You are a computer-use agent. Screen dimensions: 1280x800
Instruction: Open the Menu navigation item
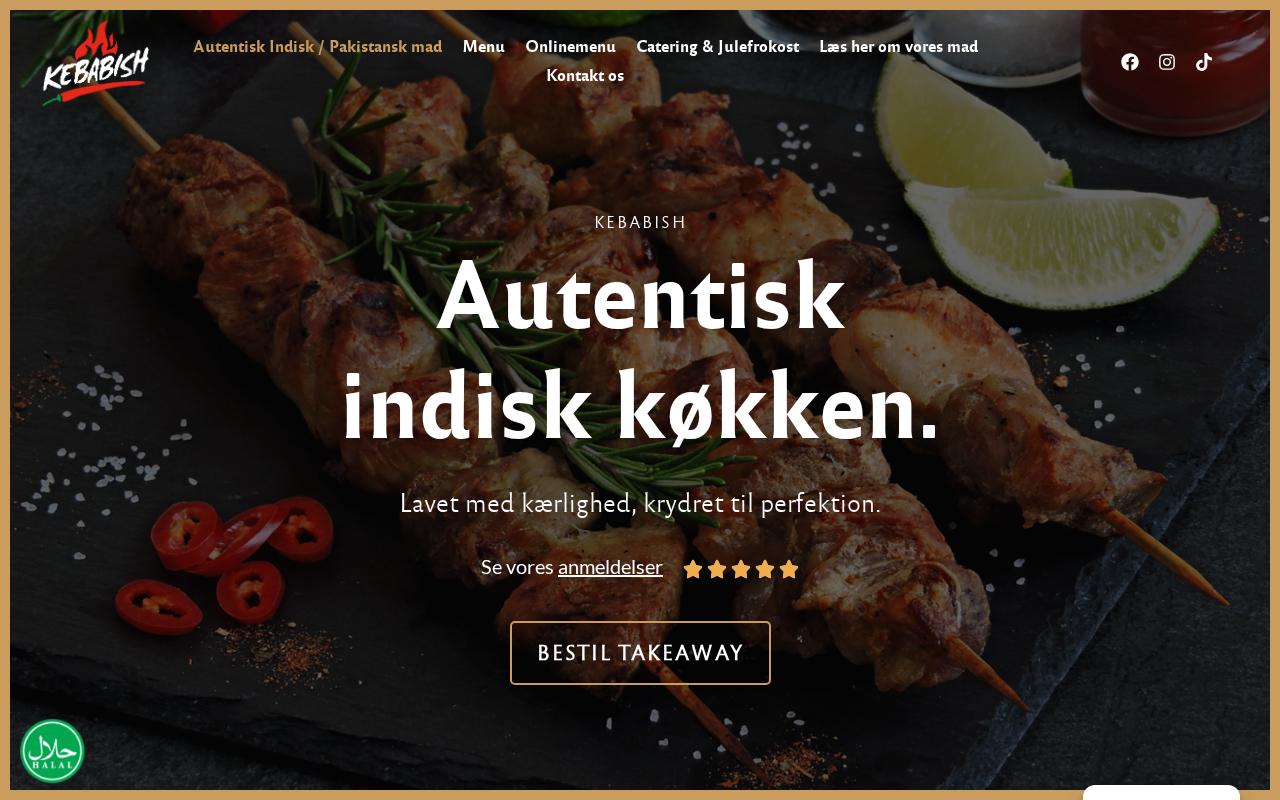pyautogui.click(x=484, y=46)
